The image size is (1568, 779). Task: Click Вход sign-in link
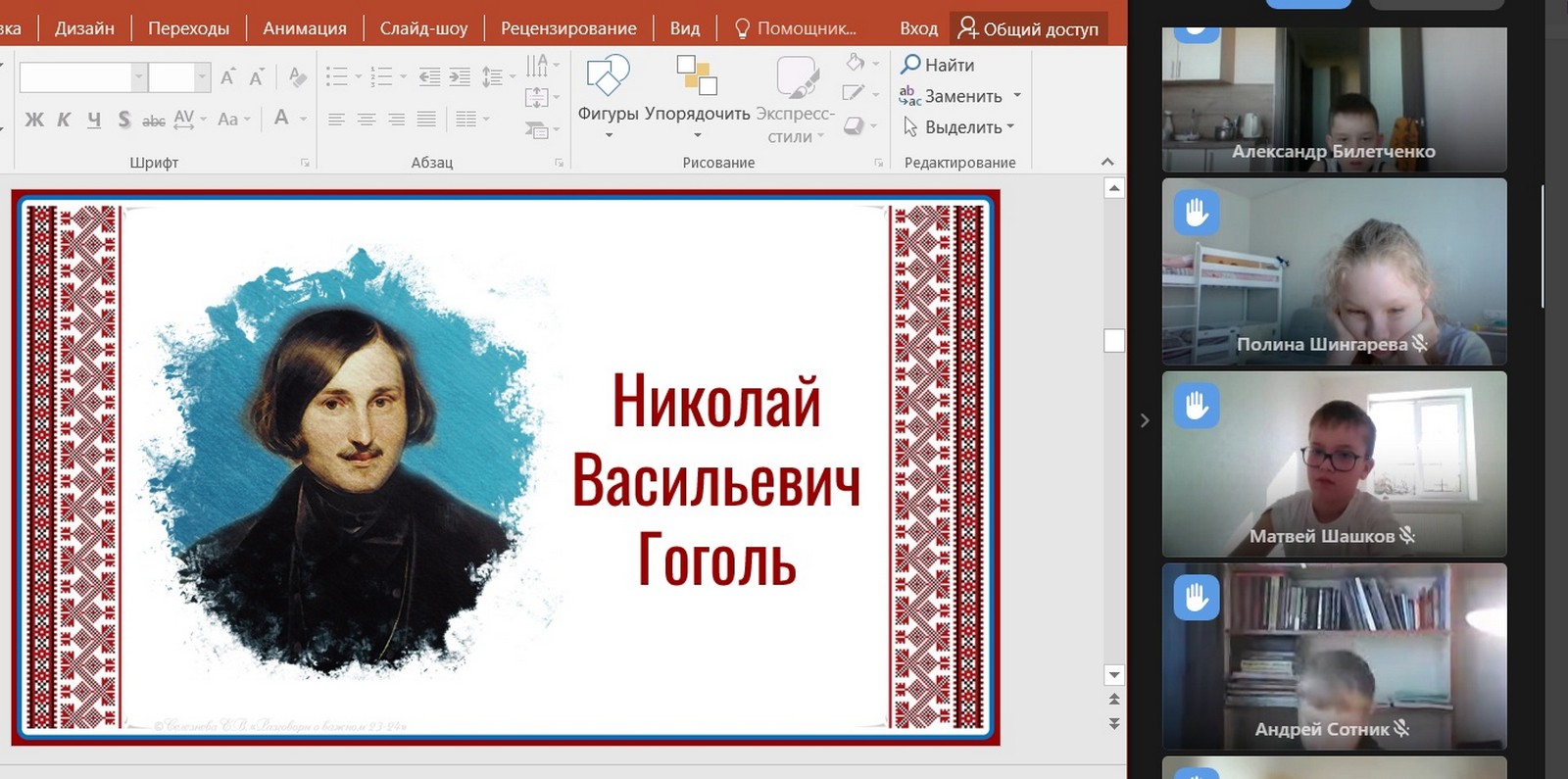coord(918,28)
